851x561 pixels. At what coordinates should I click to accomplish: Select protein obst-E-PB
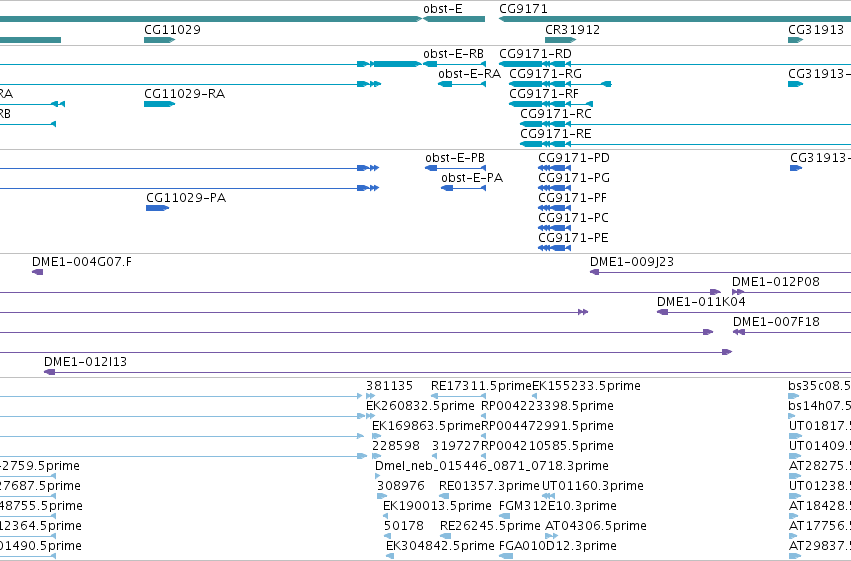455,158
